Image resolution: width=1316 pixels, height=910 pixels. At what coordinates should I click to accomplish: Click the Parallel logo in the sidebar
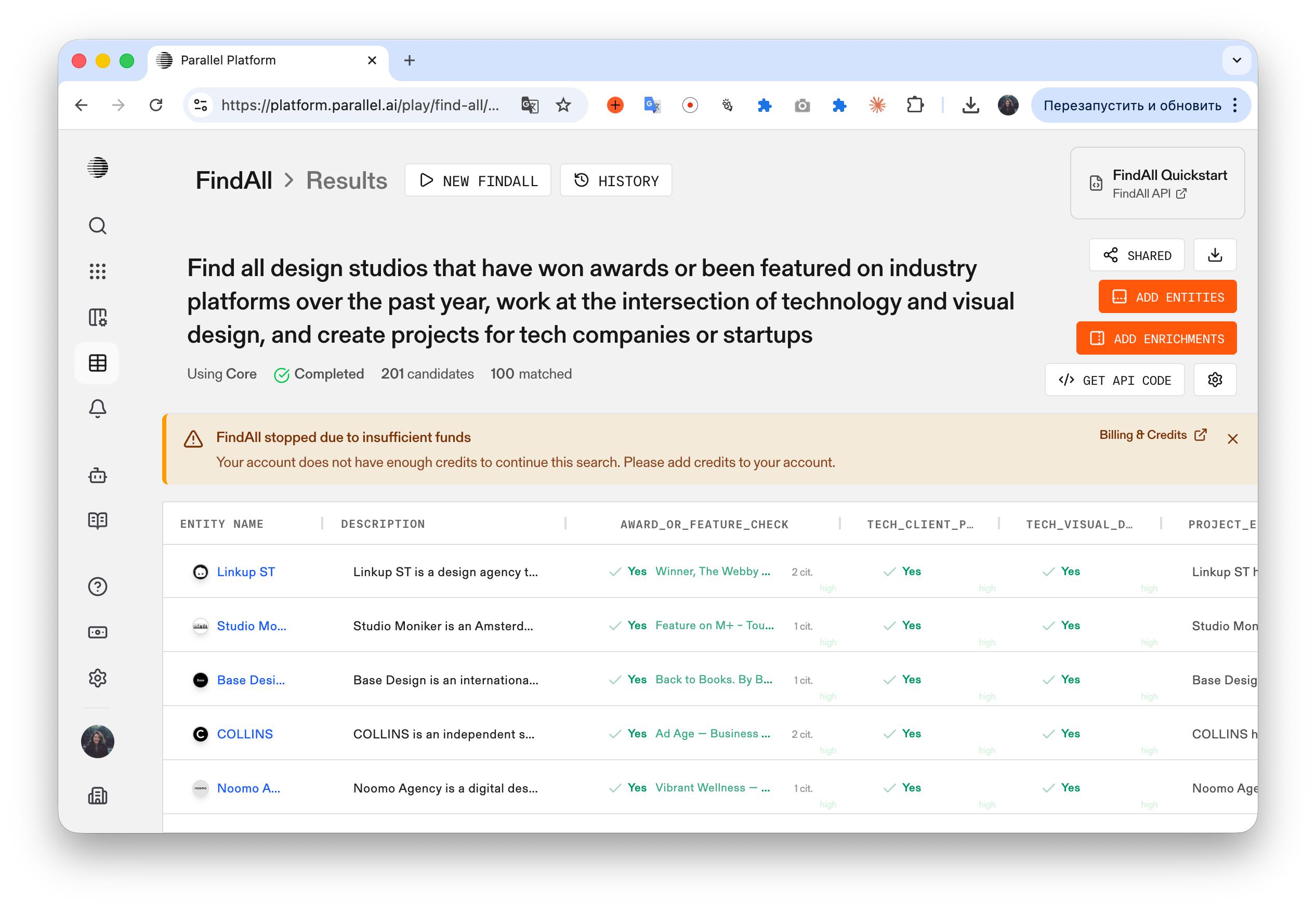[x=98, y=167]
